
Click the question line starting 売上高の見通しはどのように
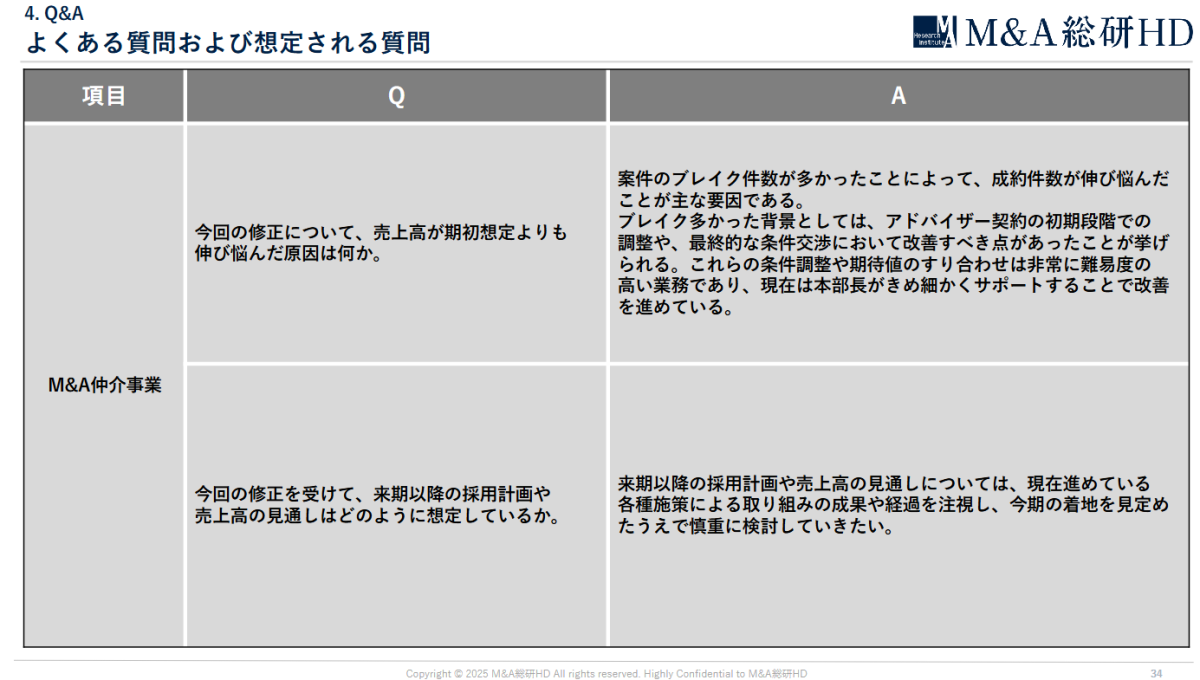pos(376,516)
